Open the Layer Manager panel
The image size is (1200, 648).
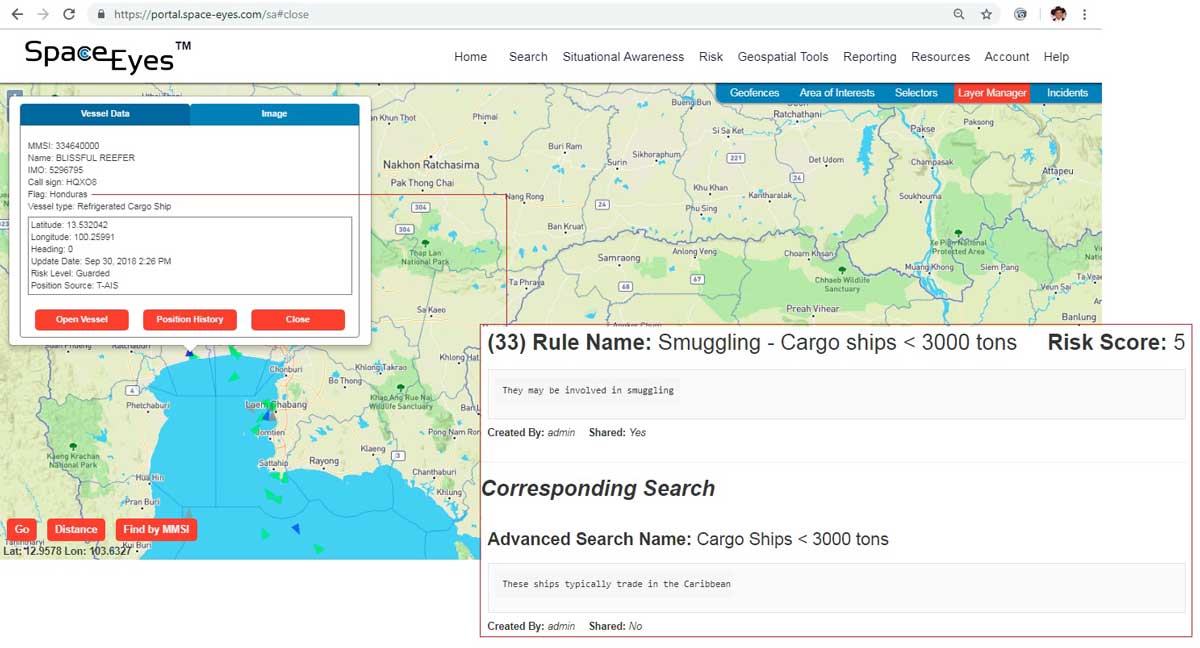pos(991,93)
